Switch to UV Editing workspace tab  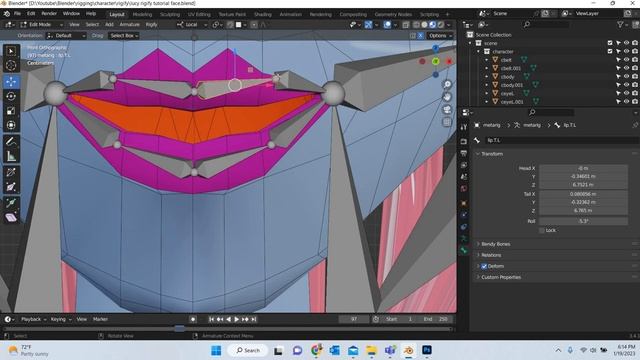(x=199, y=14)
